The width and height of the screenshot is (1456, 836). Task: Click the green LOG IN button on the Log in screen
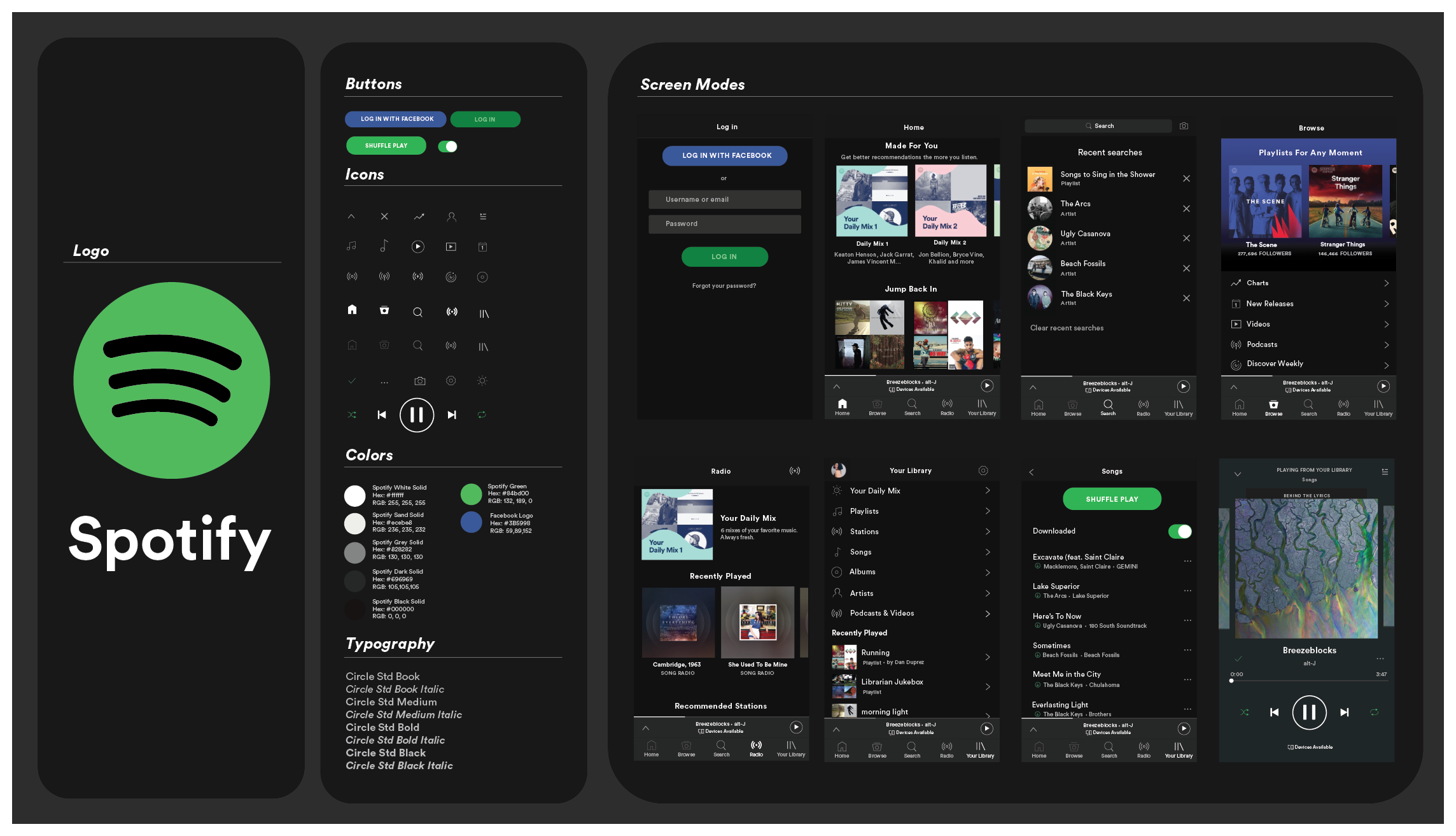coord(724,257)
